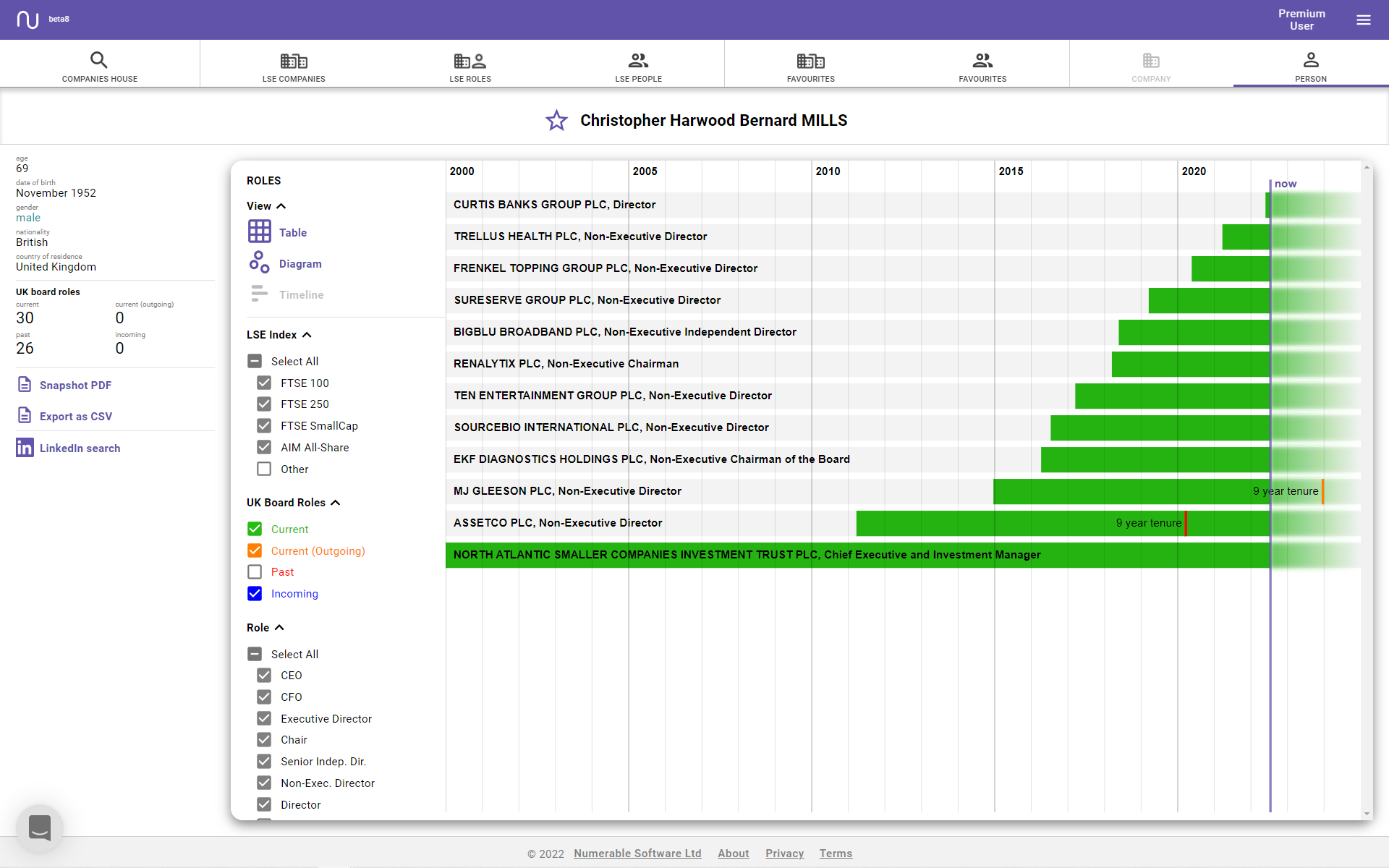The height and width of the screenshot is (868, 1389).
Task: Switch to the LSE People tab
Action: click(x=638, y=64)
